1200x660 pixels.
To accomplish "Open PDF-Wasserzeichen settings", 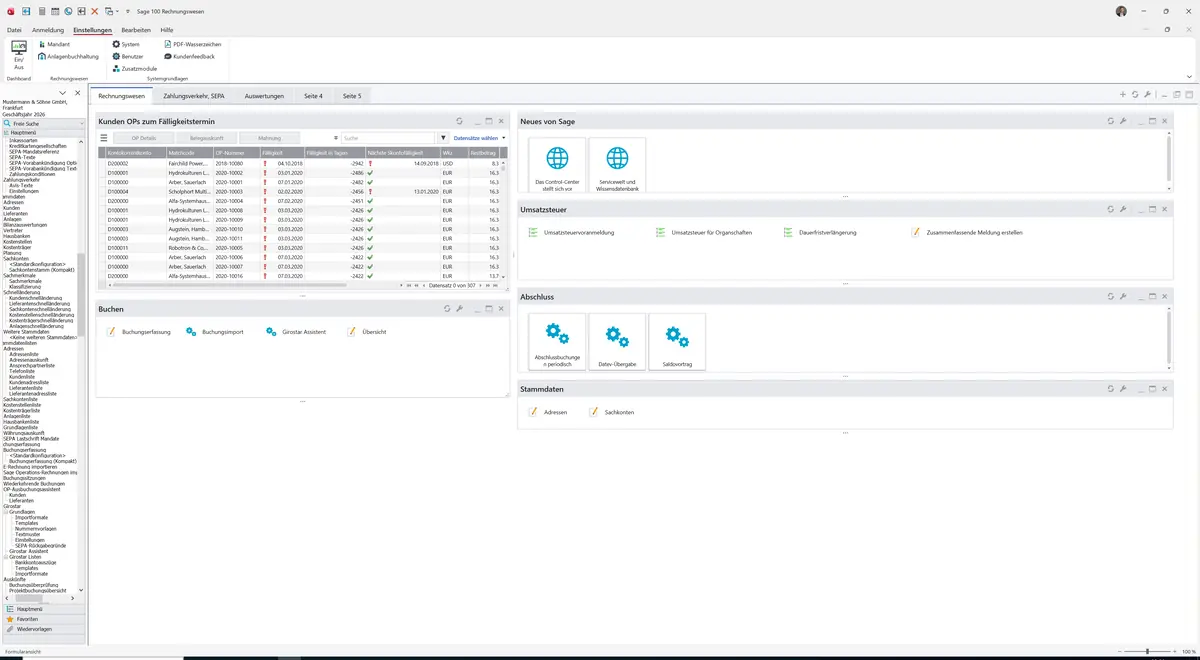I will pyautogui.click(x=193, y=45).
